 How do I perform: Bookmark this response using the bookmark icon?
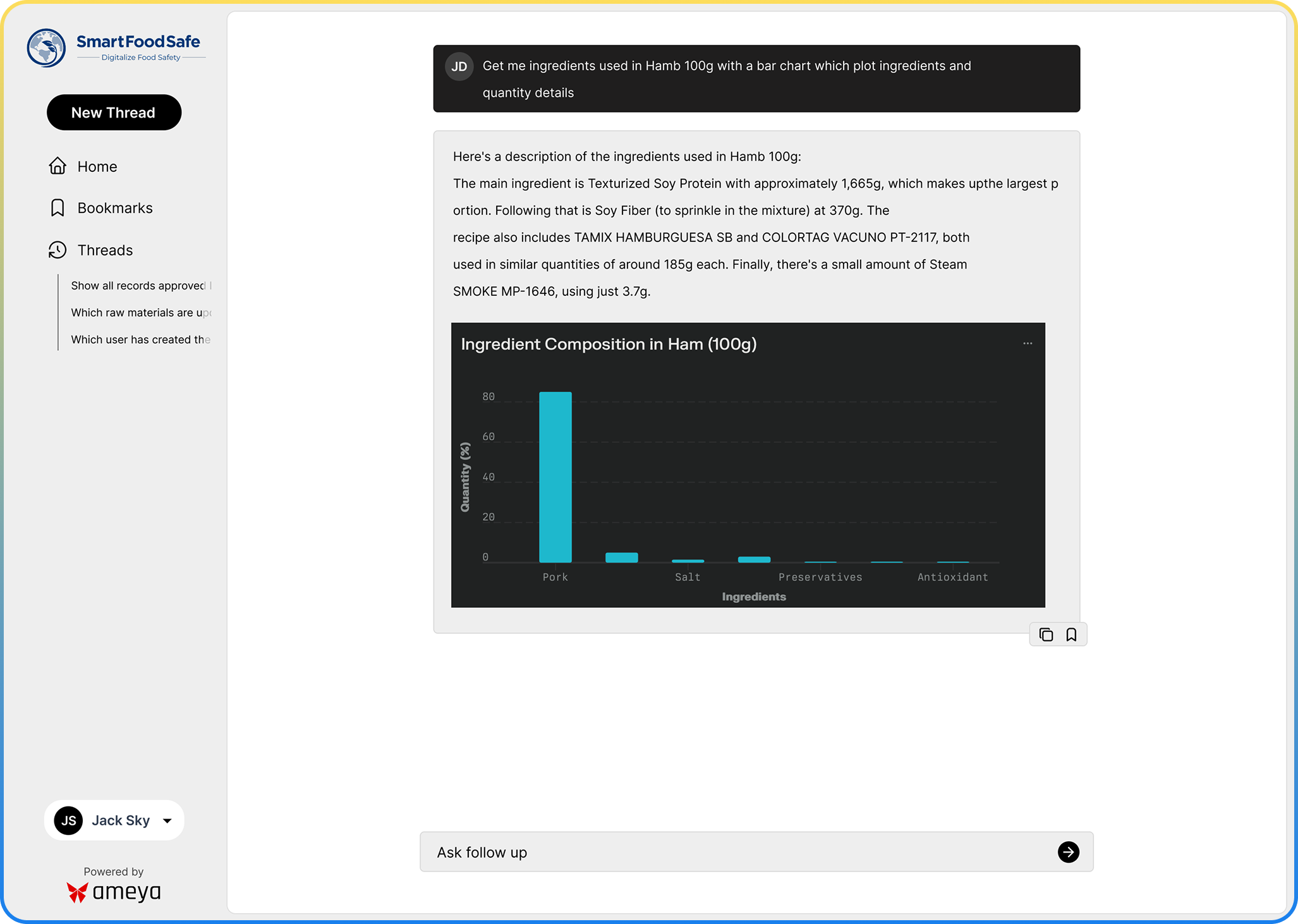point(1071,635)
